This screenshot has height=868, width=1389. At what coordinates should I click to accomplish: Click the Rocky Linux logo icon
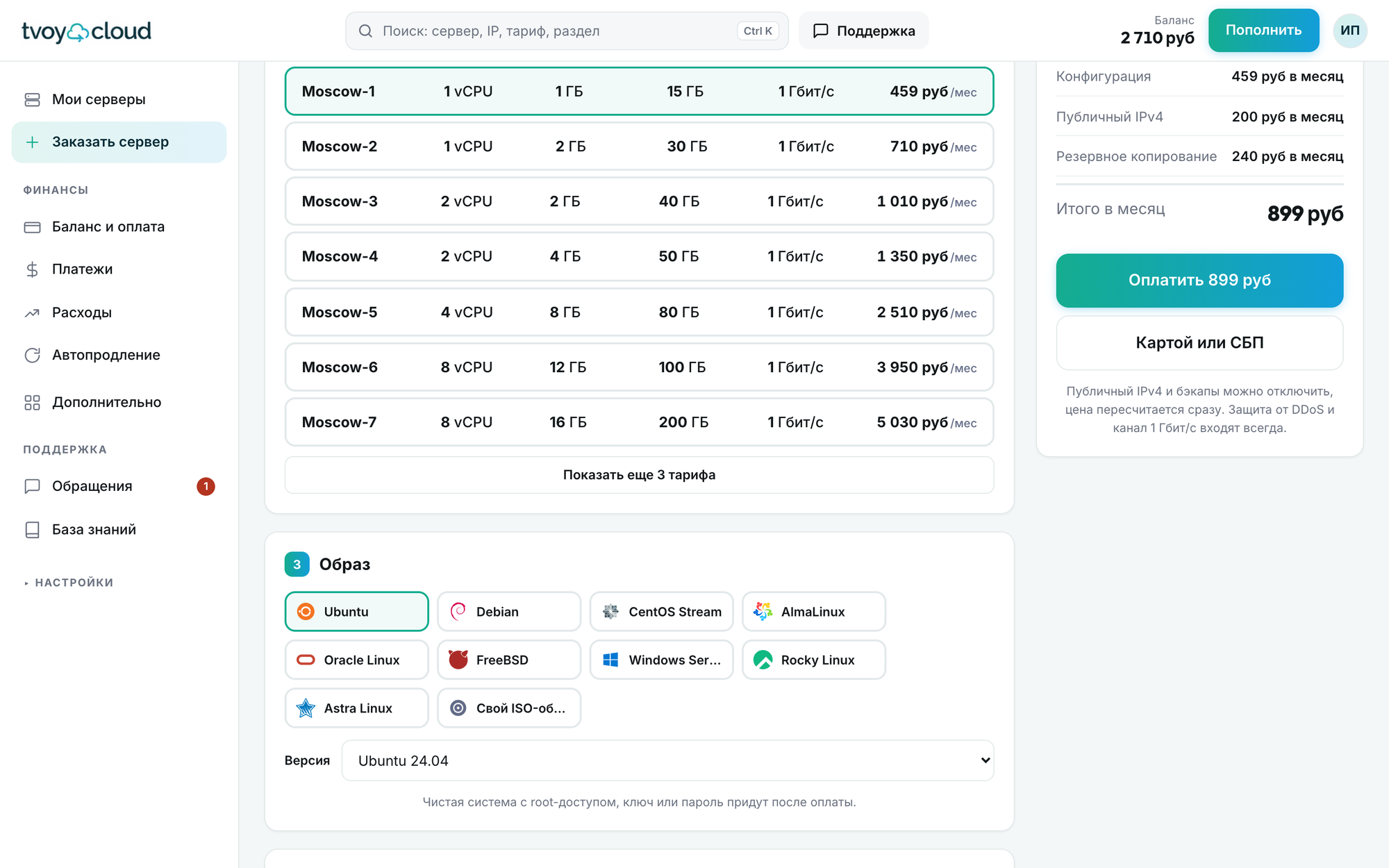[x=763, y=660]
